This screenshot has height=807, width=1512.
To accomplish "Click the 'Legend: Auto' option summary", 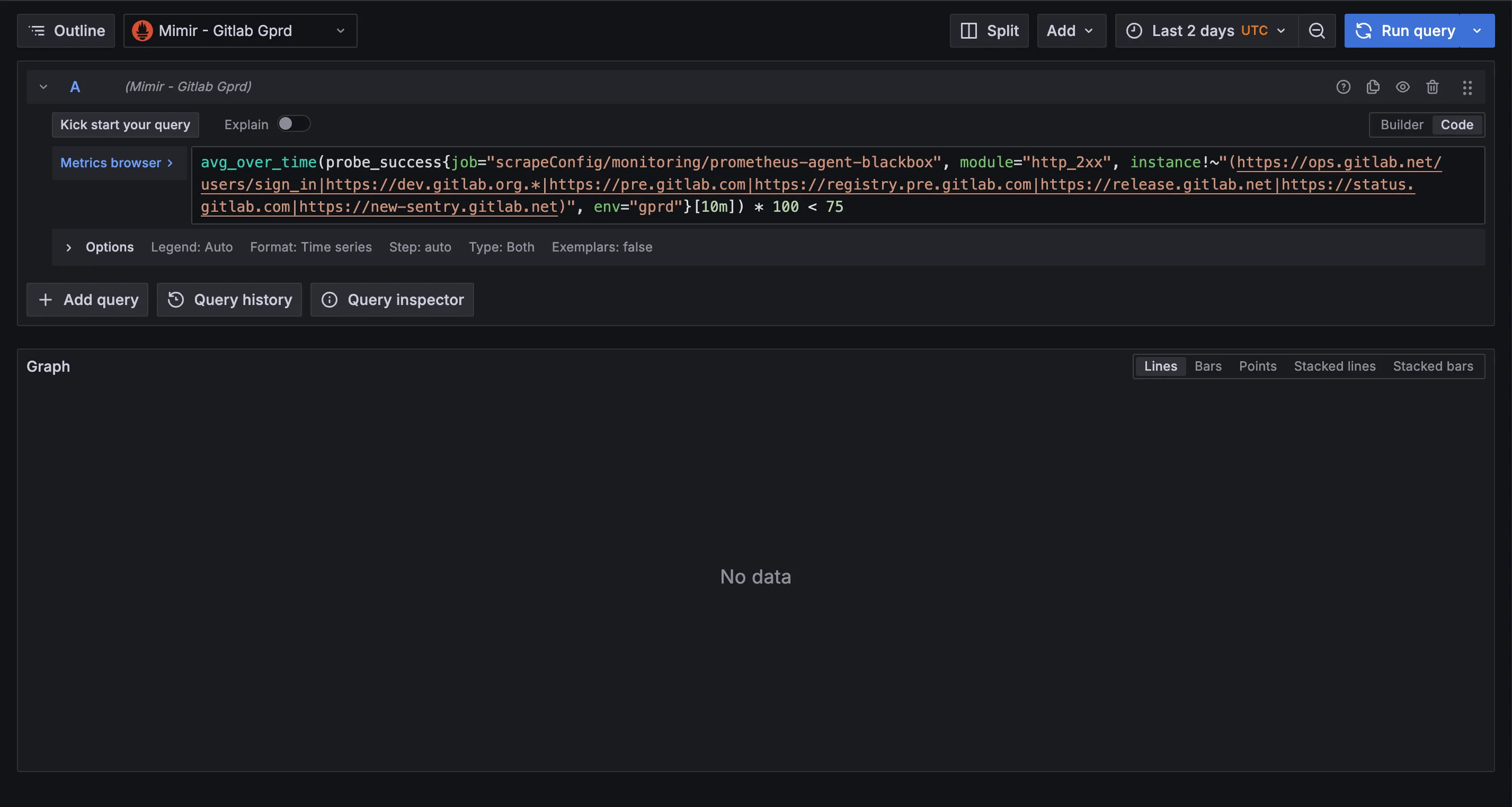I will (x=192, y=247).
